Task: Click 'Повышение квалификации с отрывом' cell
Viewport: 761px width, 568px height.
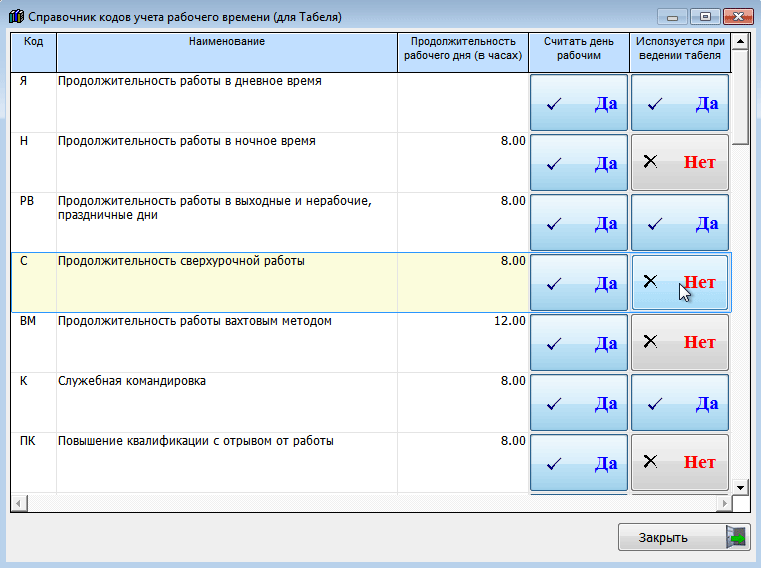Action: [227, 463]
